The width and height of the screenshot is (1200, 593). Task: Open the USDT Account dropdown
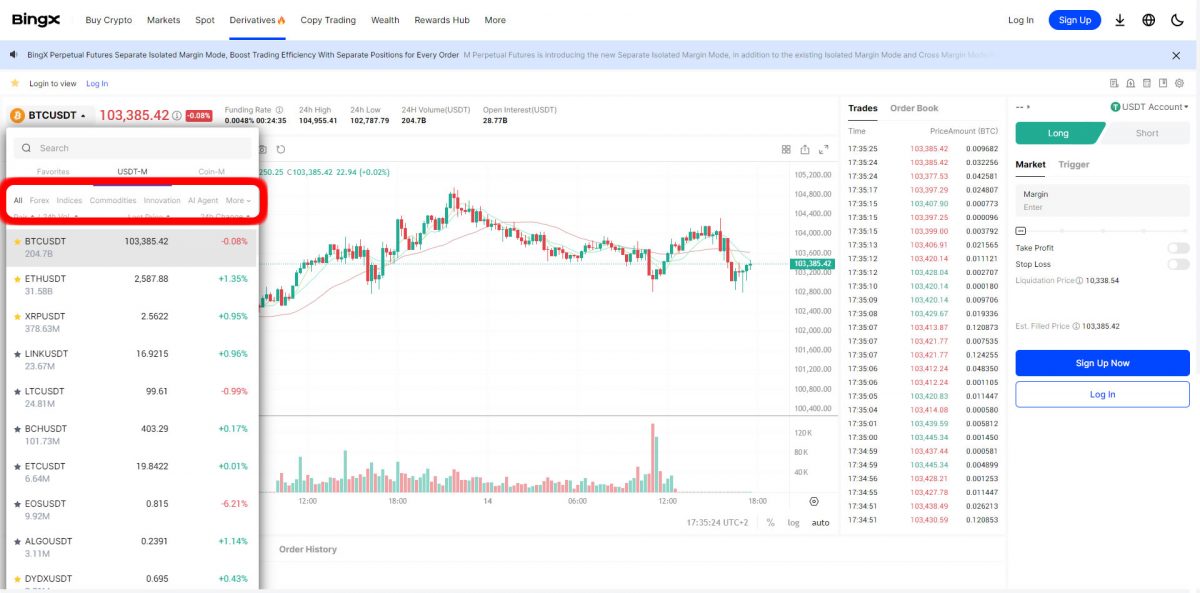tap(1149, 107)
